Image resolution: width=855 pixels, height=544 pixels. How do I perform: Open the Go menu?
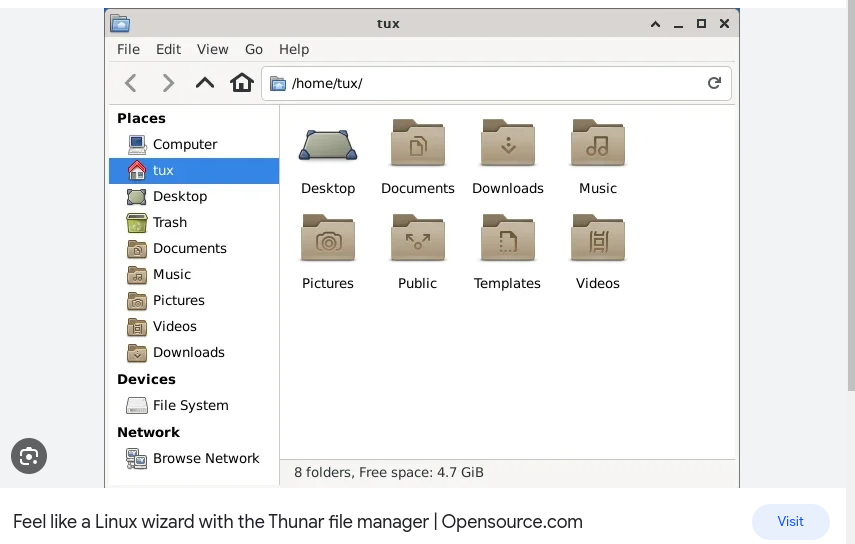[x=254, y=49]
